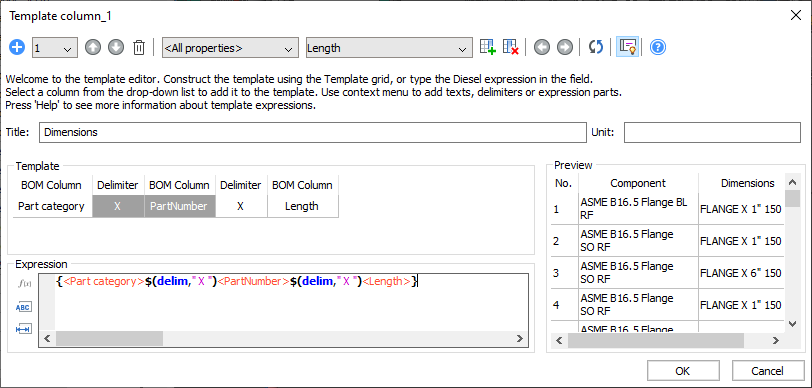Click the remove column icon with red X
Image resolution: width=812 pixels, height=388 pixels.
(x=511, y=47)
